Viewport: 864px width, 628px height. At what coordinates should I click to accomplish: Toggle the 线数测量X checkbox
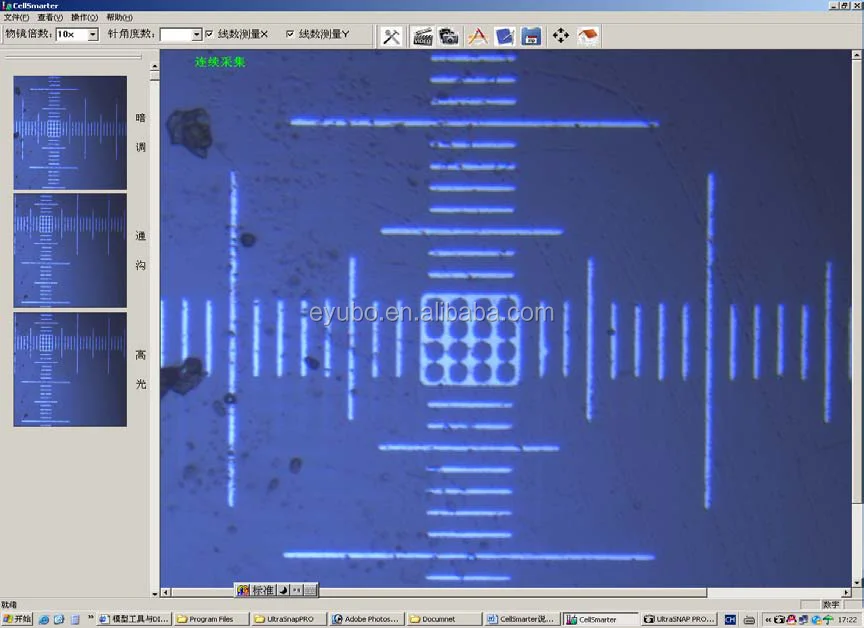click(209, 34)
